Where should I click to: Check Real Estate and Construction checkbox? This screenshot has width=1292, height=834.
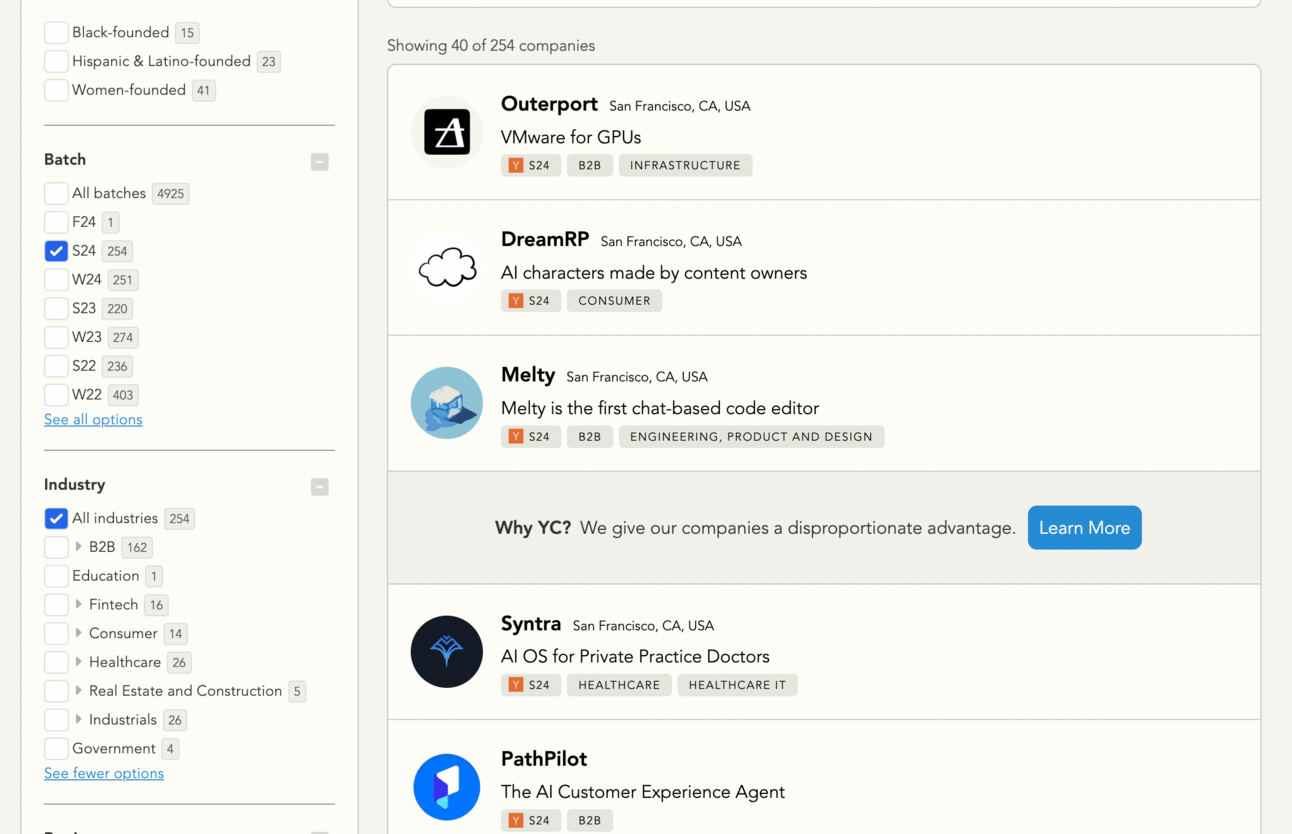(x=56, y=691)
